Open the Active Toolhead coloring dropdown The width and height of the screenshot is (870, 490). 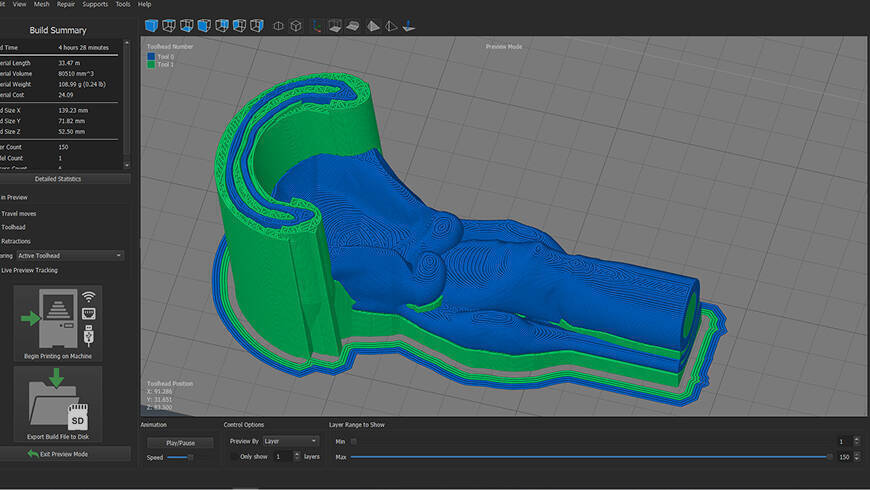pos(70,256)
